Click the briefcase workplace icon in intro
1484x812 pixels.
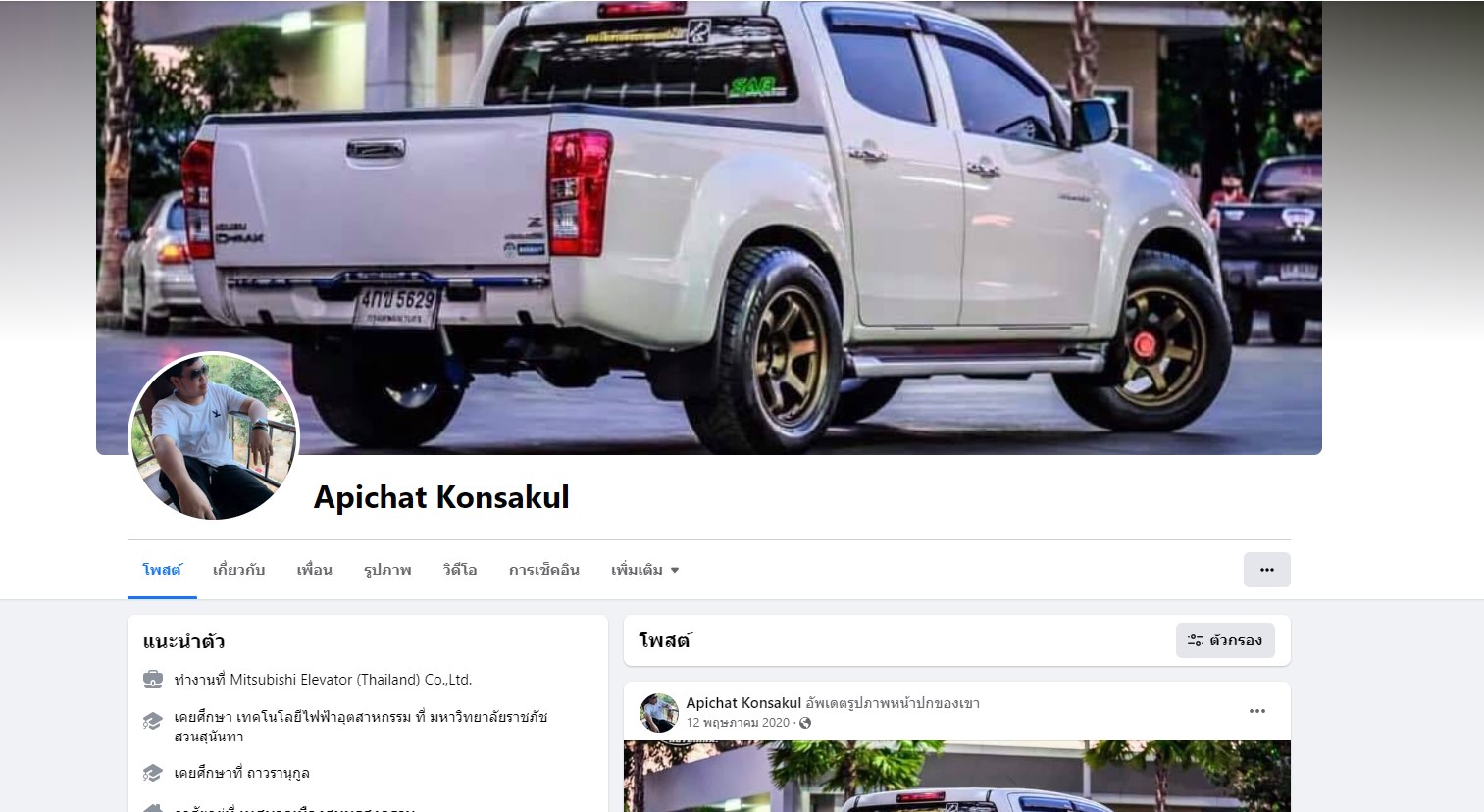coord(152,679)
